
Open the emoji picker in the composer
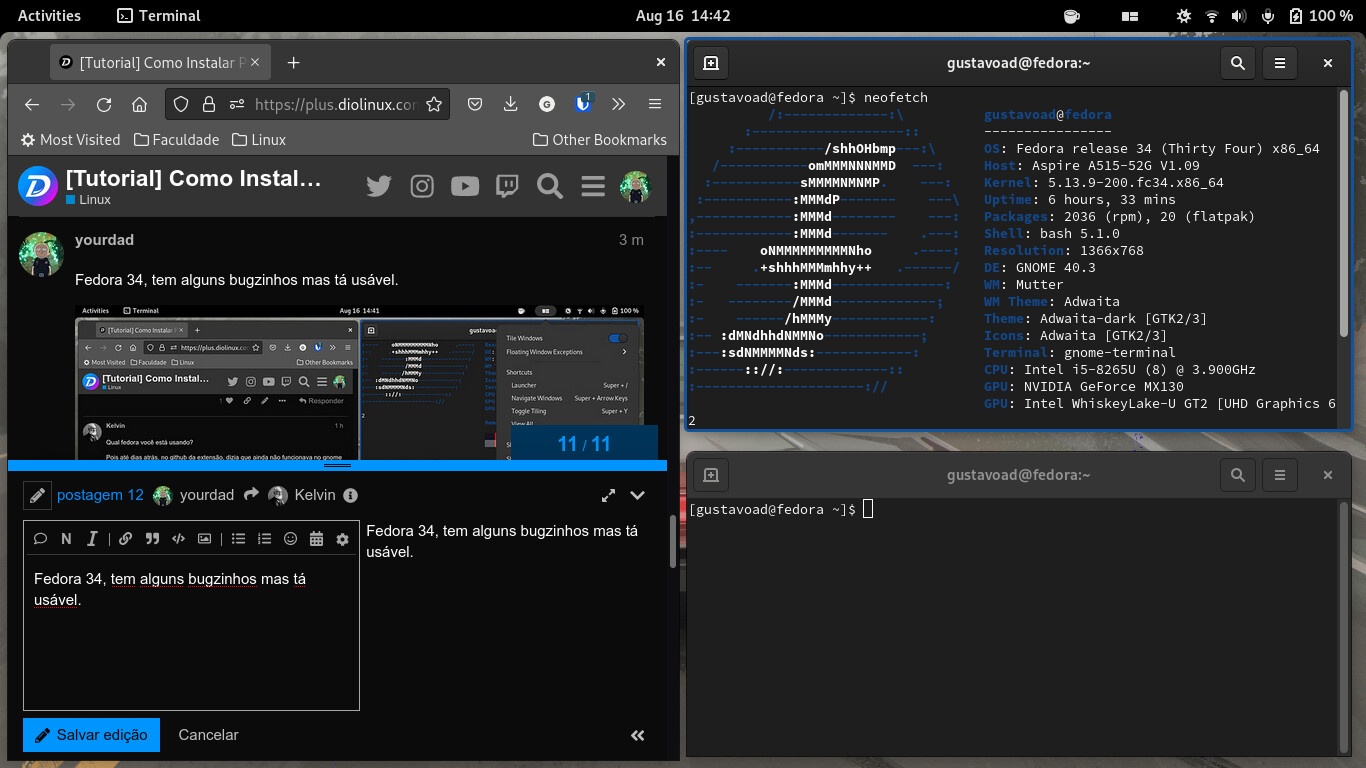click(x=291, y=538)
